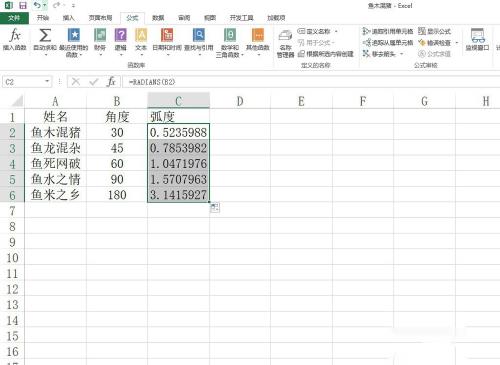
Task: Open the Math and Trig functions icon
Action: (230, 35)
